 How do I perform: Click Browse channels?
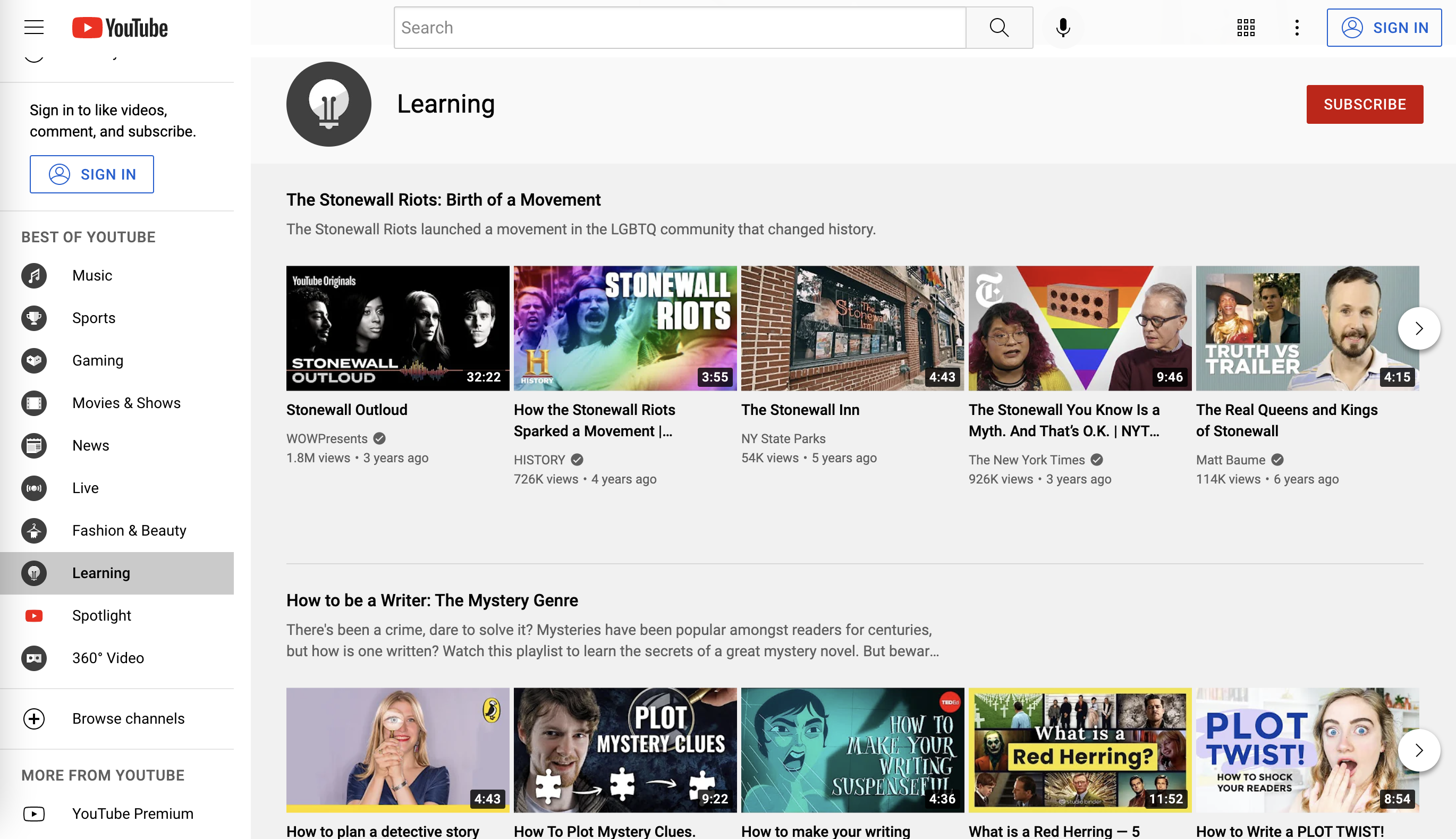tap(117, 718)
